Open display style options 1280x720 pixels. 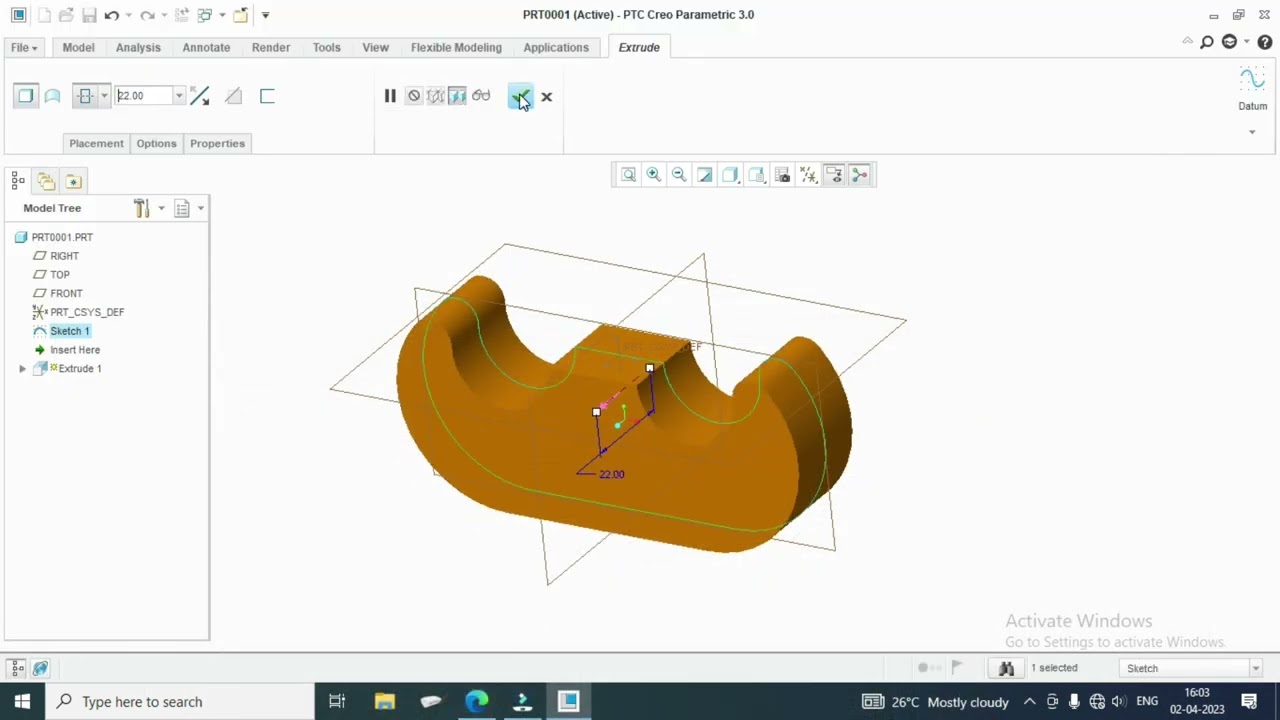731,175
